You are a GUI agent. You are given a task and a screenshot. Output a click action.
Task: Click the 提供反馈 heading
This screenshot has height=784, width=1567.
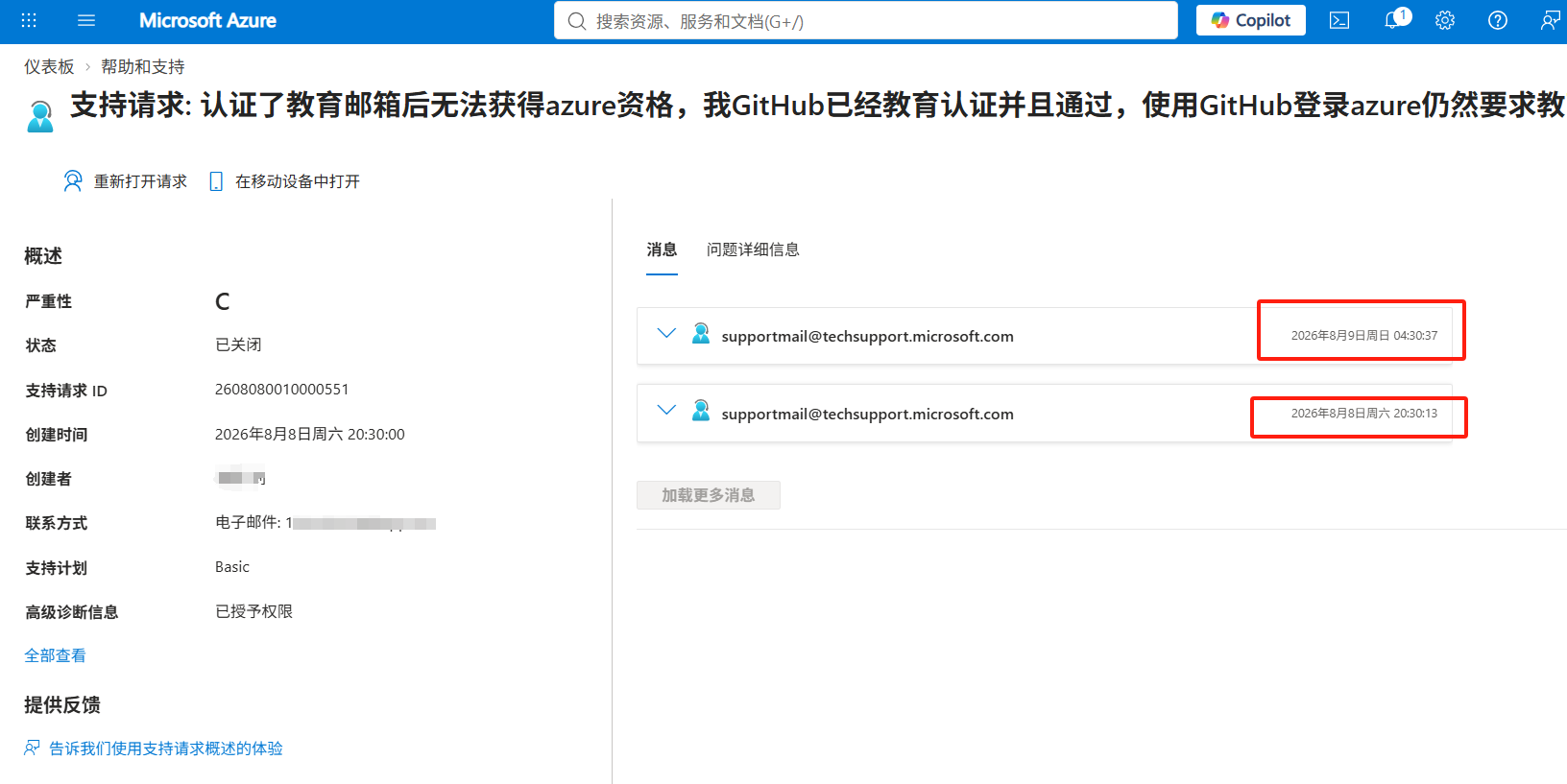pos(62,705)
